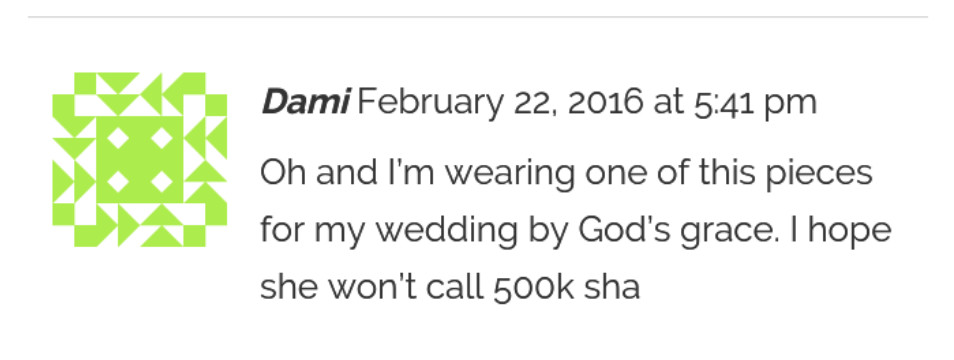The height and width of the screenshot is (360, 954).
Task: Click the solid green center square of avatar
Action: pyautogui.click(x=139, y=160)
